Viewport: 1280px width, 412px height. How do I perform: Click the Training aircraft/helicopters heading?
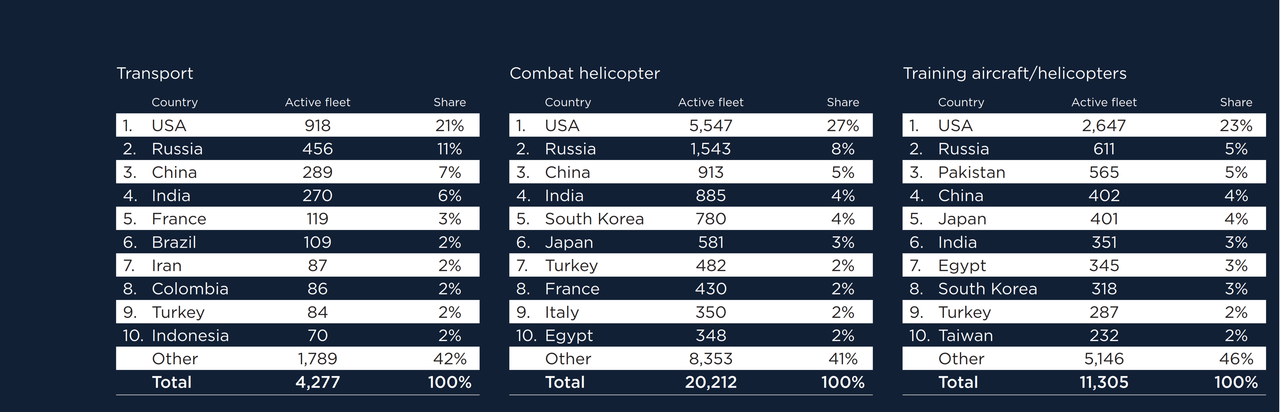[x=1015, y=73]
